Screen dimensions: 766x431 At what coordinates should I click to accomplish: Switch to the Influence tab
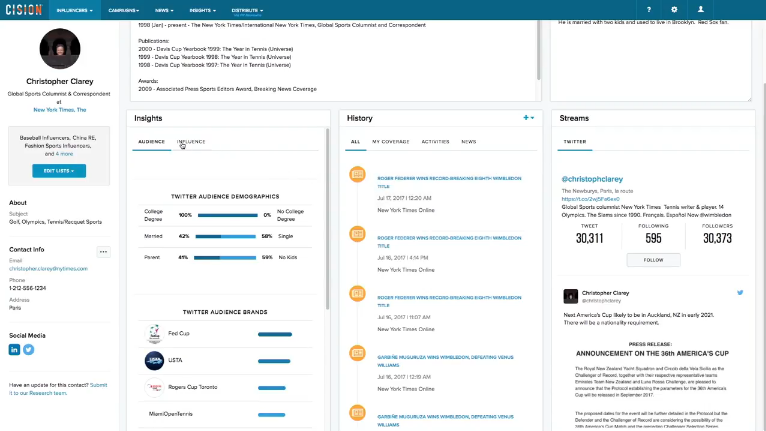191,142
